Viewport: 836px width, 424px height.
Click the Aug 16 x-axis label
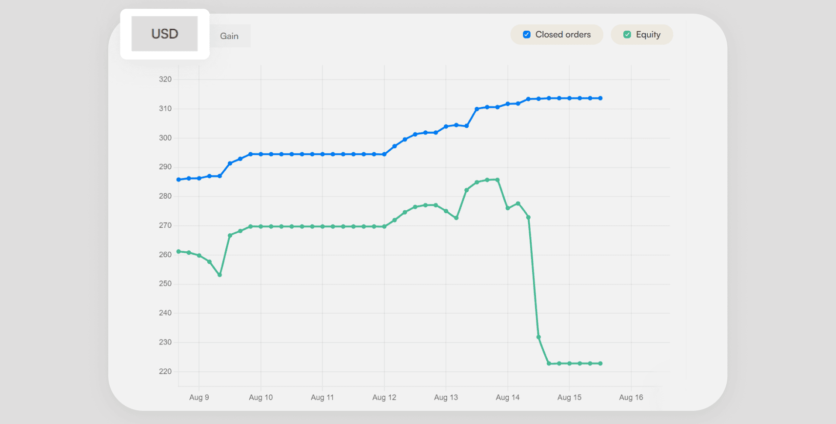(x=631, y=397)
